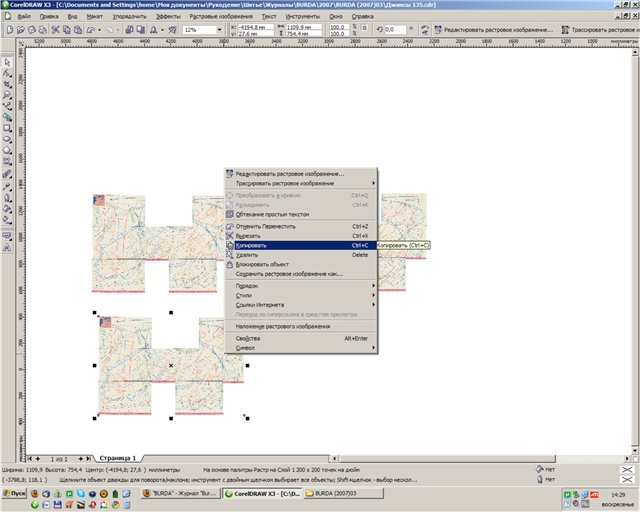Screen dimensions: 640x512
Task: Toggle 'Обтекание простым текстом' in the context menu
Action: click(272, 214)
